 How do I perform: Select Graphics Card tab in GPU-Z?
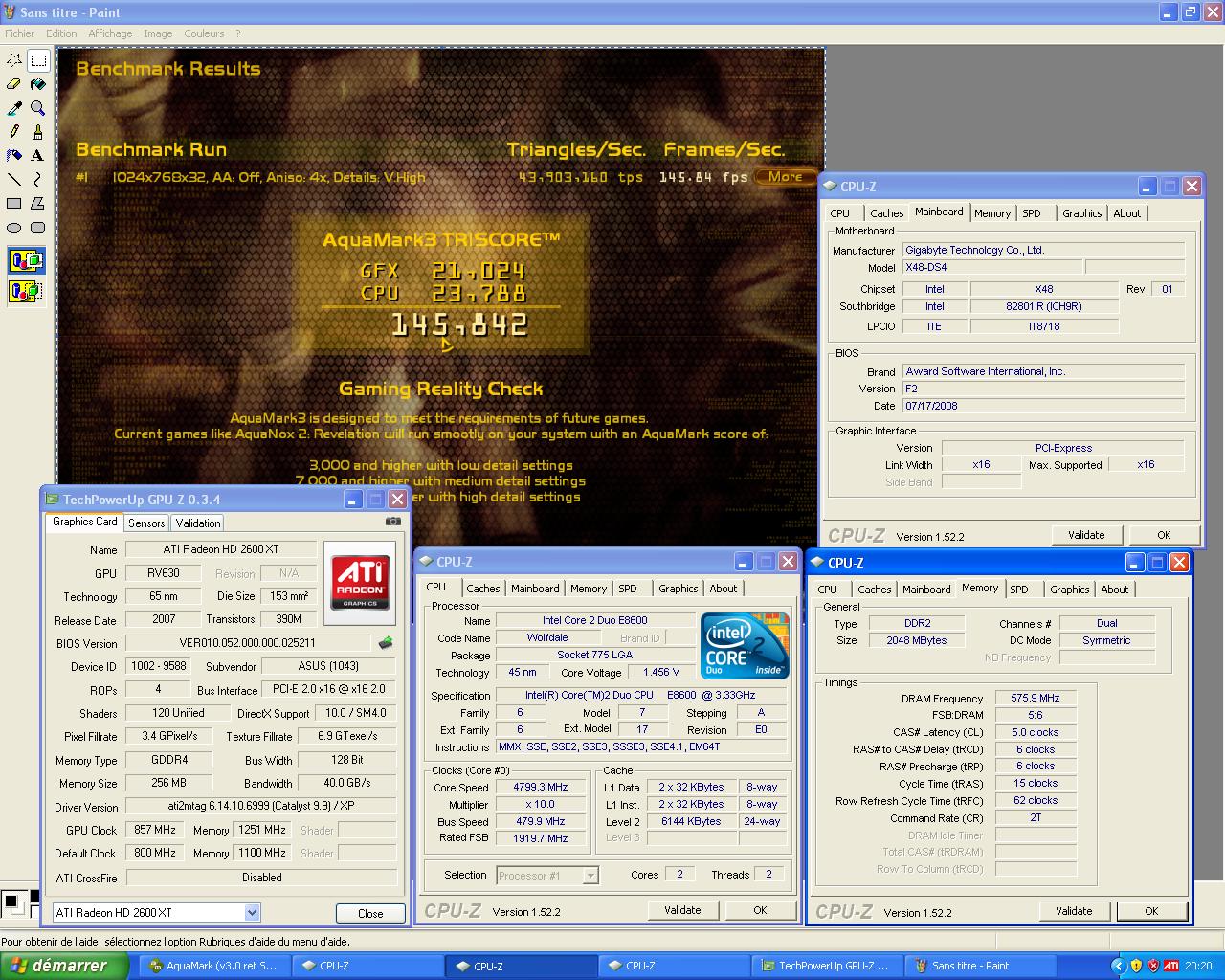click(85, 522)
